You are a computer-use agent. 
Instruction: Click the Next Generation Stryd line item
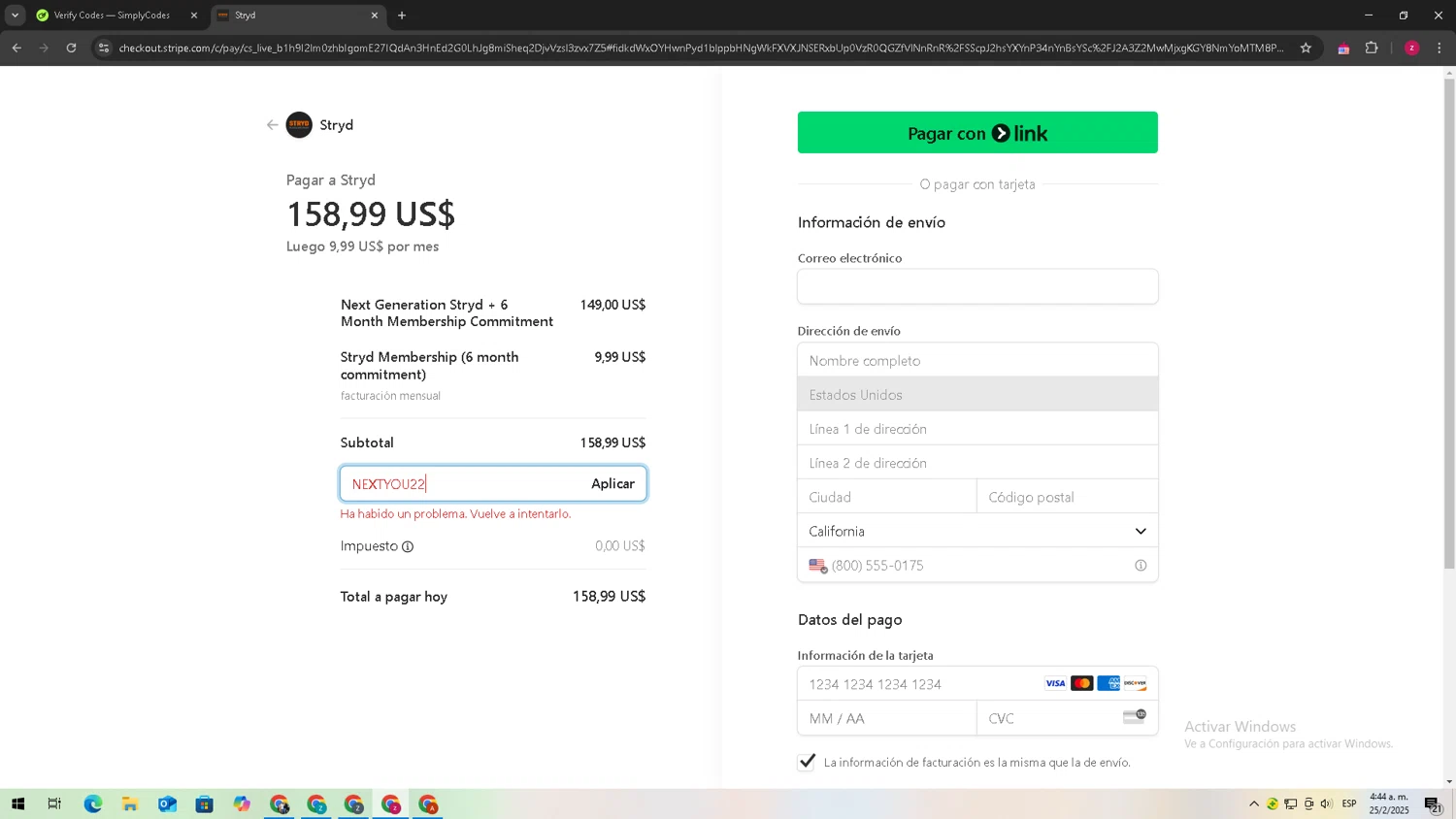(447, 312)
